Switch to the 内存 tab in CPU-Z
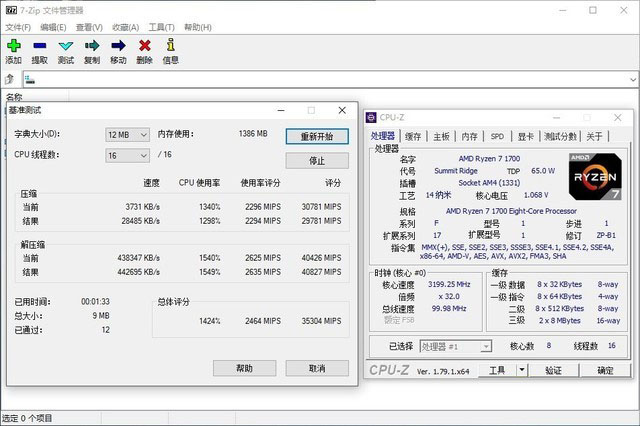Screen dimensions: 640x426 point(469,137)
